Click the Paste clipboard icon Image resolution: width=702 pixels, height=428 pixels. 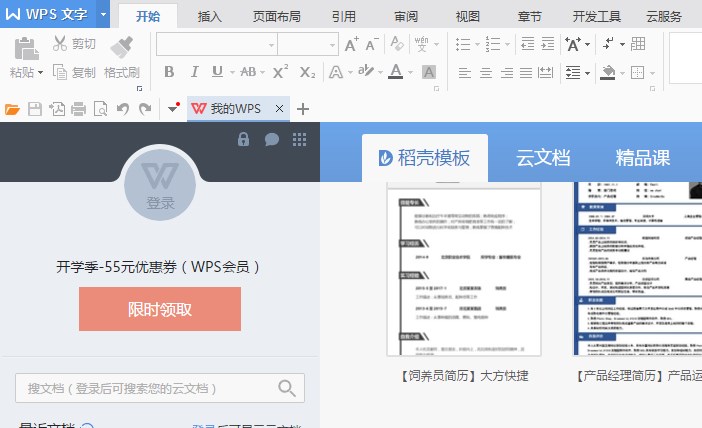pos(26,49)
